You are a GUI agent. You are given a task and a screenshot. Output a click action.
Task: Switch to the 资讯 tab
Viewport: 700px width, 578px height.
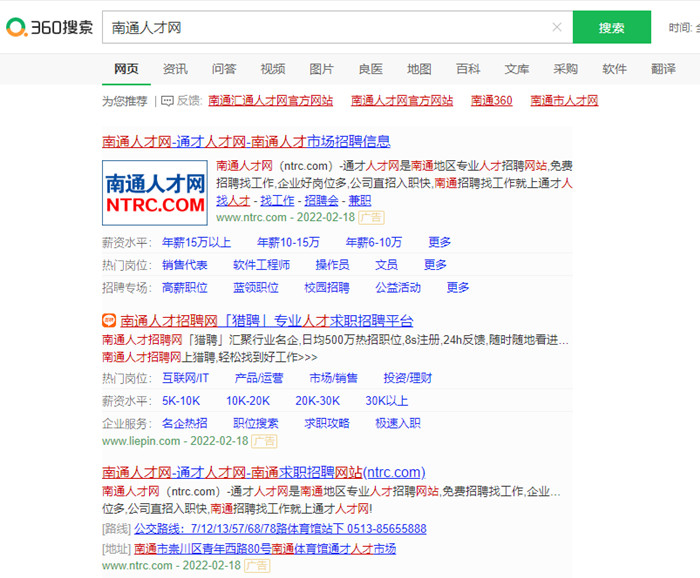tap(175, 69)
